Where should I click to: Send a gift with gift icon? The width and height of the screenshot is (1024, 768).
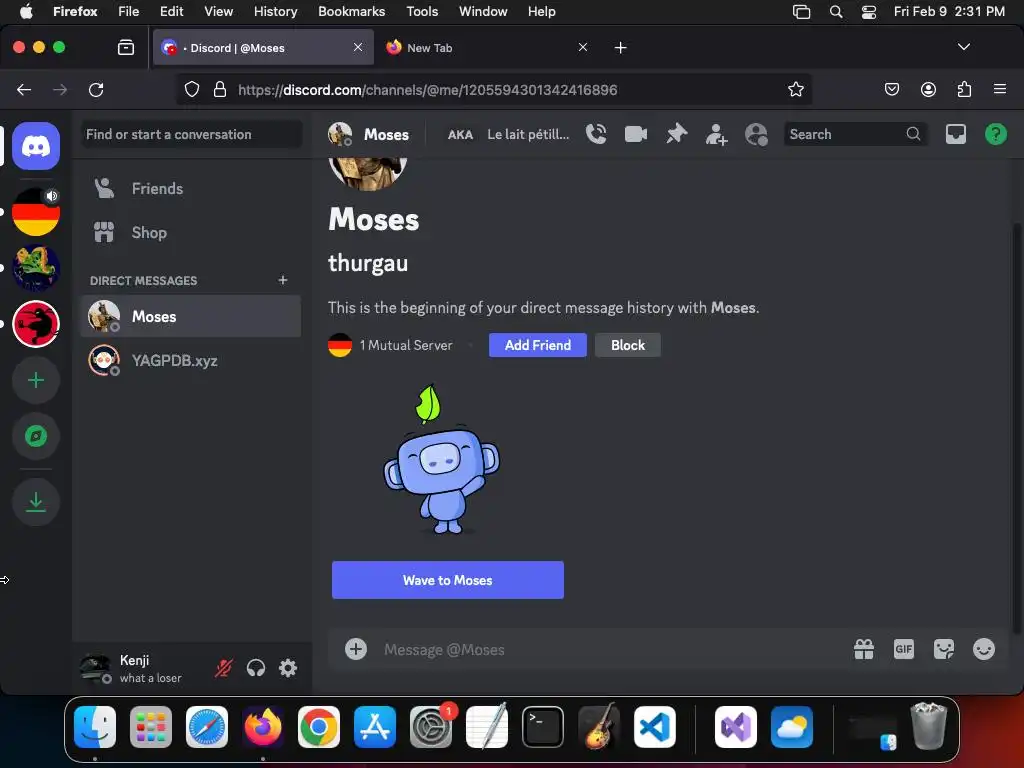(x=864, y=649)
